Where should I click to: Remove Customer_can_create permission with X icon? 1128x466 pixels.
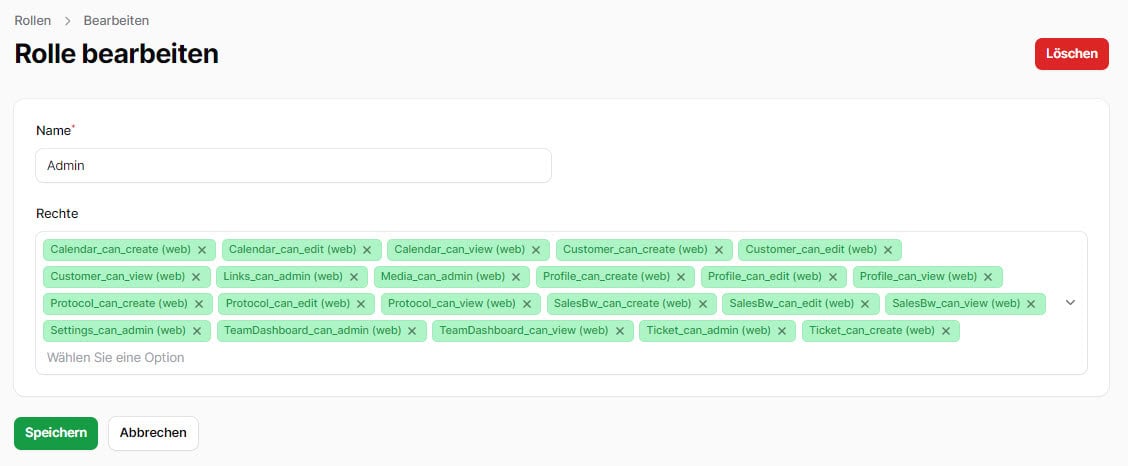(719, 250)
